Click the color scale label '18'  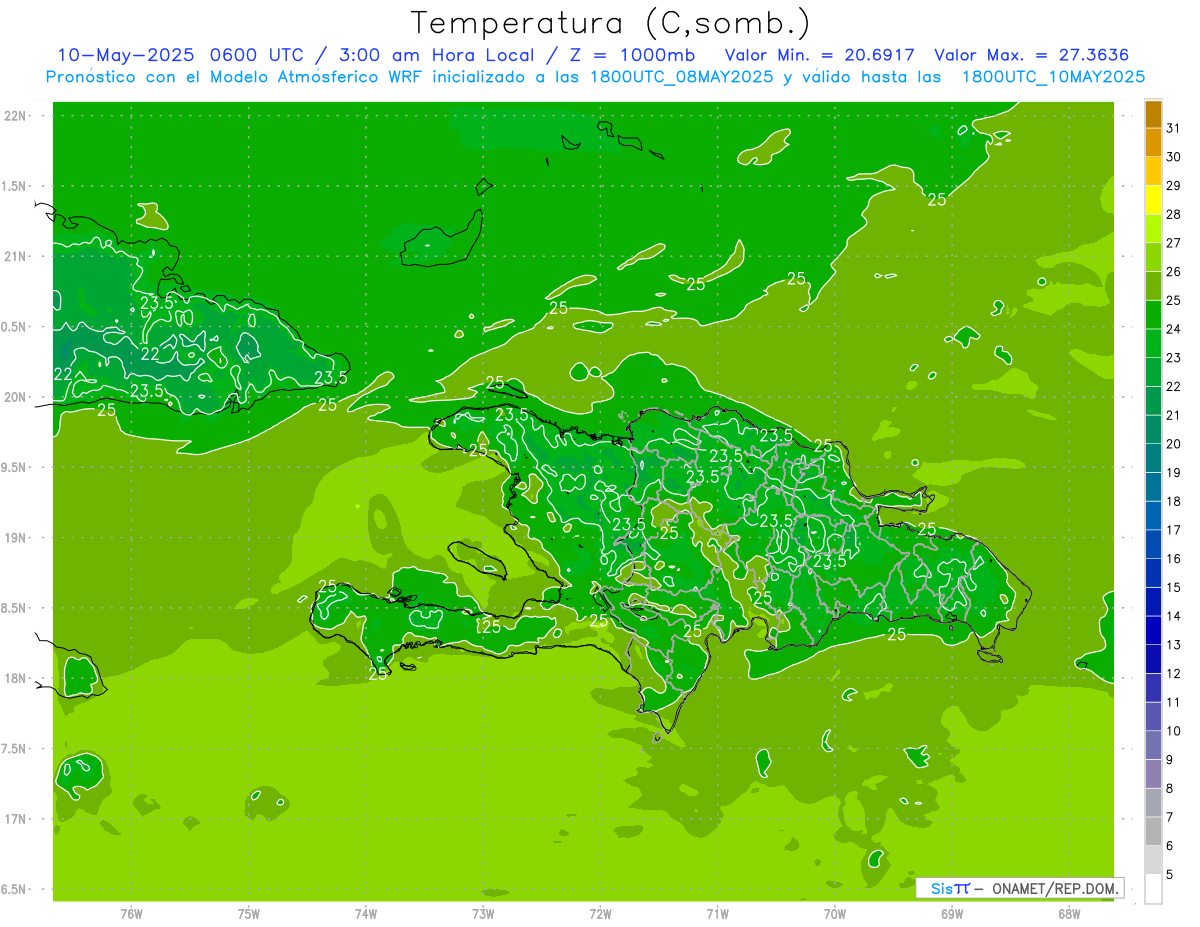coord(1174,502)
